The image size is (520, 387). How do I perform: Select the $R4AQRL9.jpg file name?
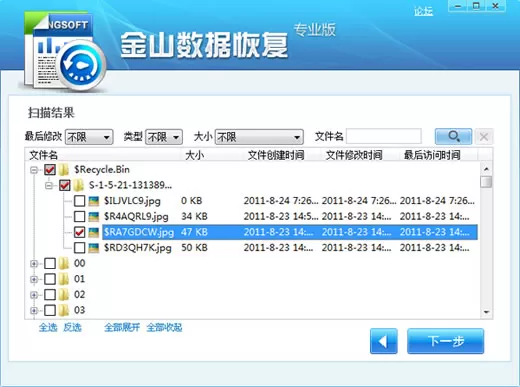136,217
